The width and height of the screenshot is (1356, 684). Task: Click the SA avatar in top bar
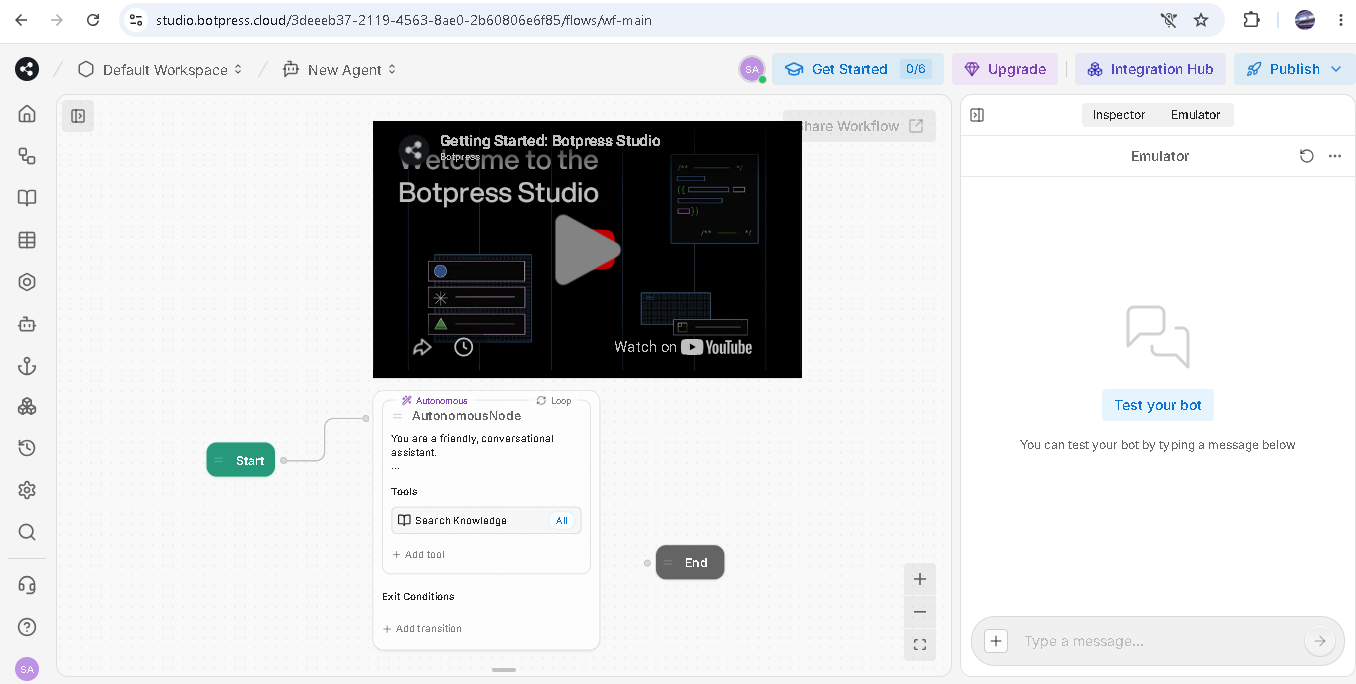tap(752, 69)
